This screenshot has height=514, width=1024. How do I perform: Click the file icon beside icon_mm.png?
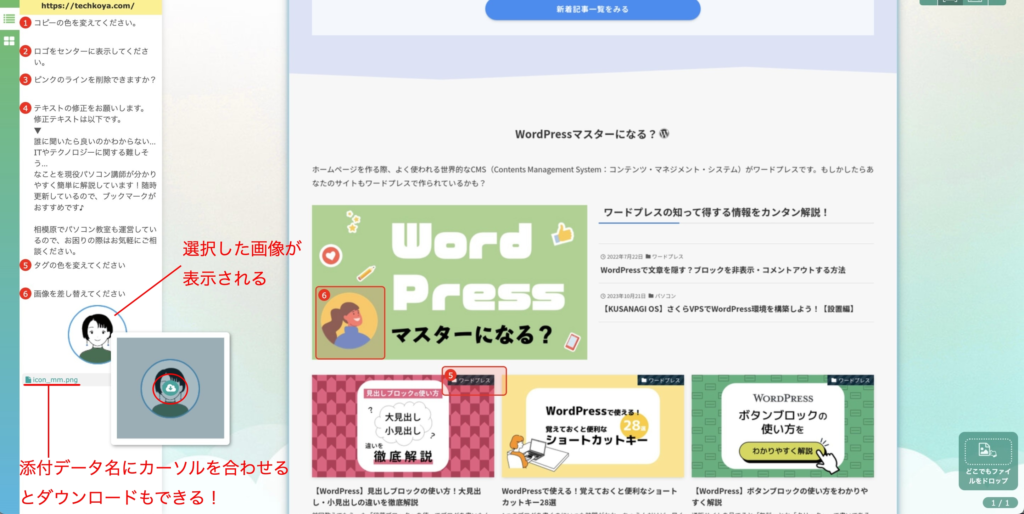point(28,379)
